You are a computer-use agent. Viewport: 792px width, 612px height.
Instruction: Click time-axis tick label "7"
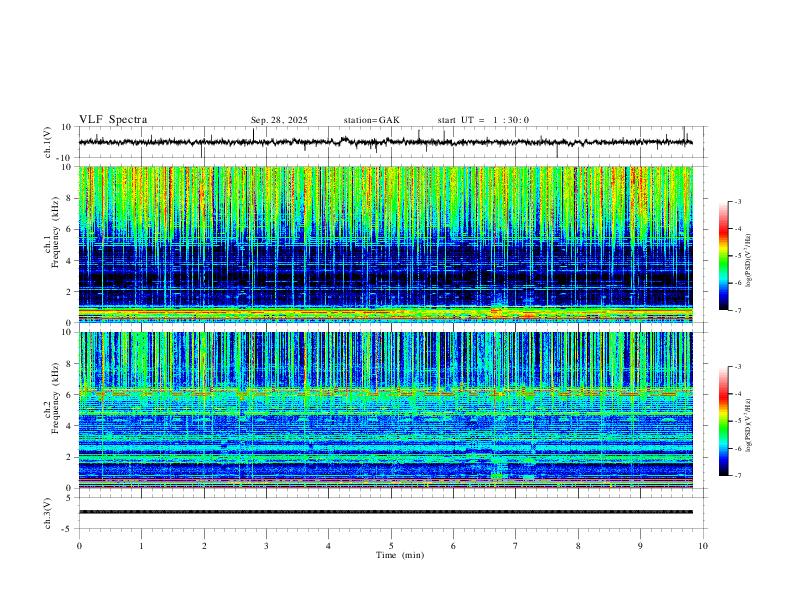(516, 546)
